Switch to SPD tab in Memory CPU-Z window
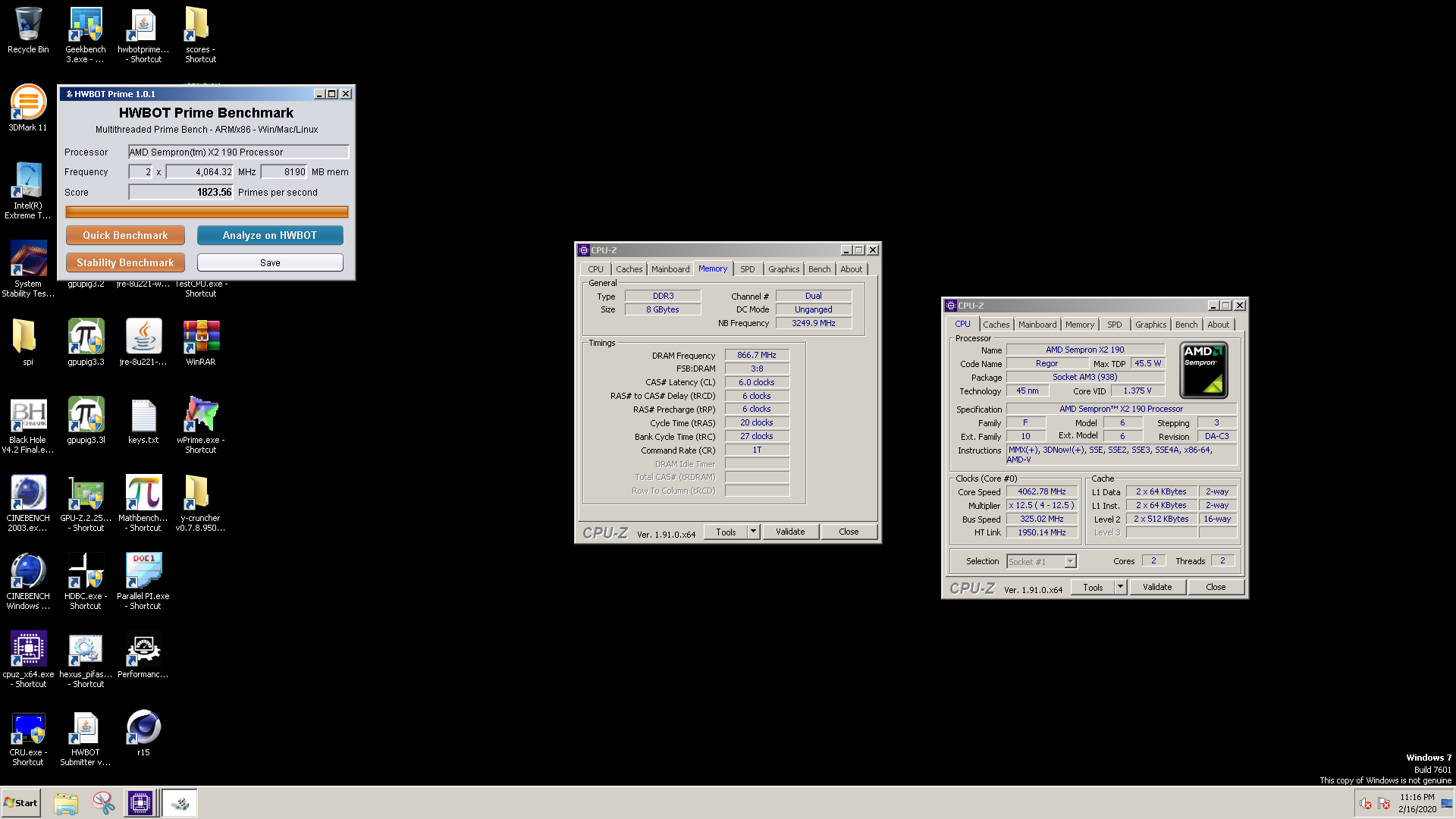1456x819 pixels. tap(748, 269)
